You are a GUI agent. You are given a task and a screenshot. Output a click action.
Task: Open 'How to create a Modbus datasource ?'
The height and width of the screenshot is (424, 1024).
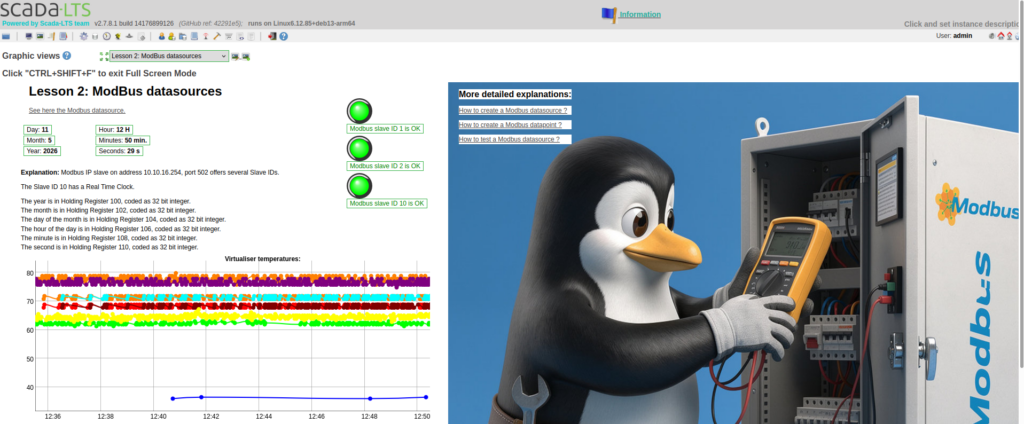513,110
